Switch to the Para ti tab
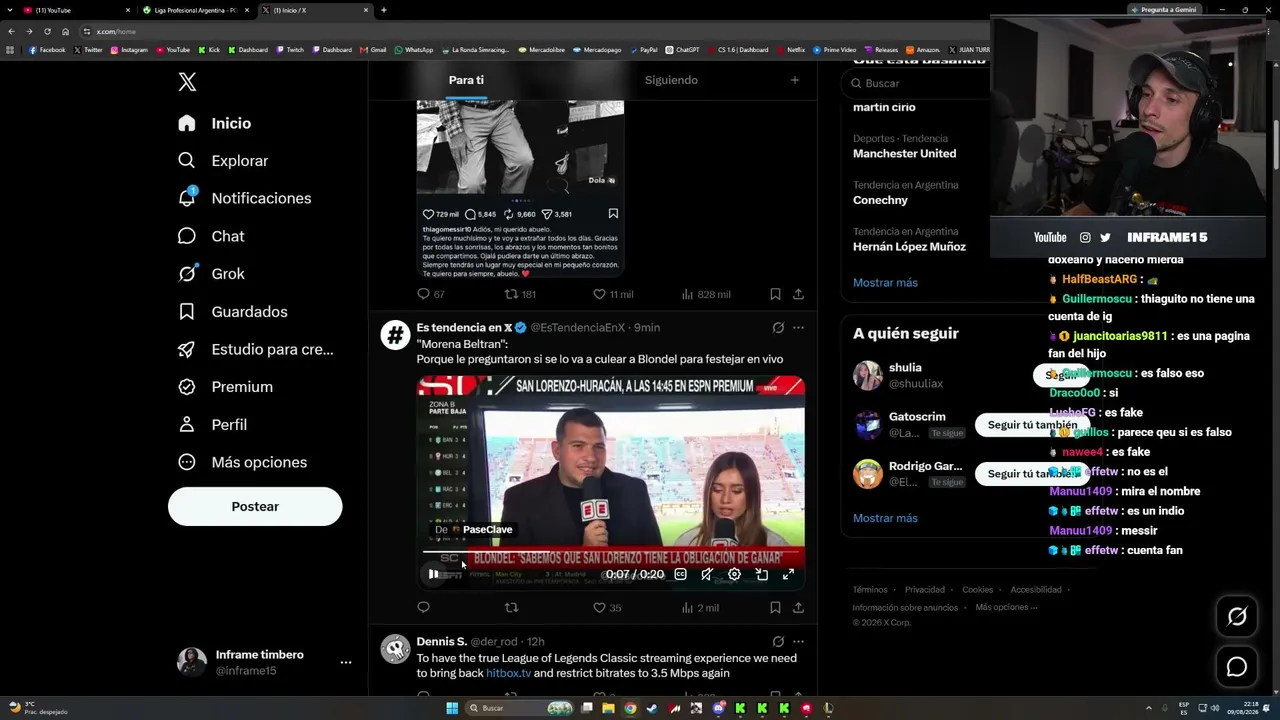This screenshot has height=720, width=1280. pyautogui.click(x=466, y=80)
